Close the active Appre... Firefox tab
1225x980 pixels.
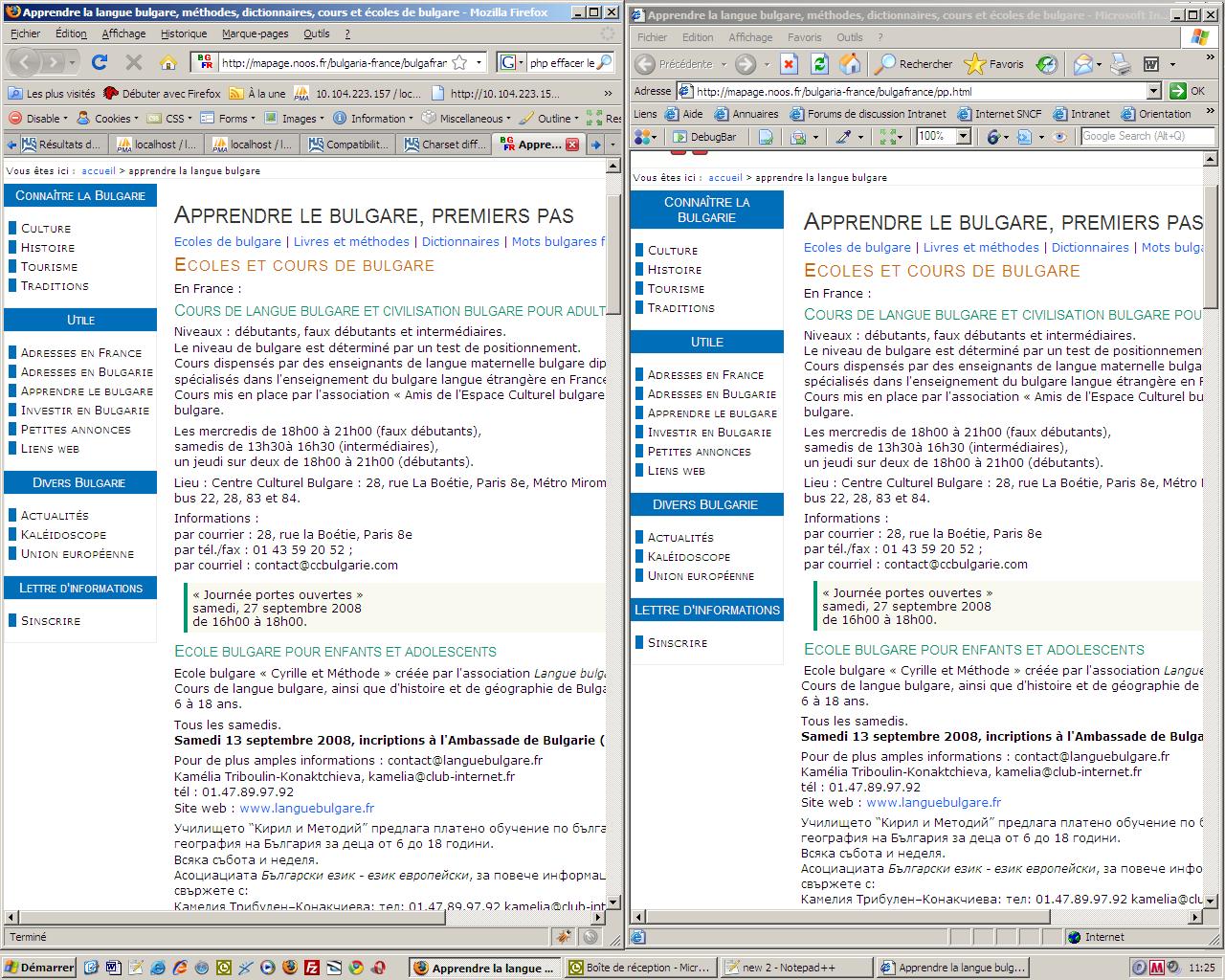pyautogui.click(x=572, y=145)
